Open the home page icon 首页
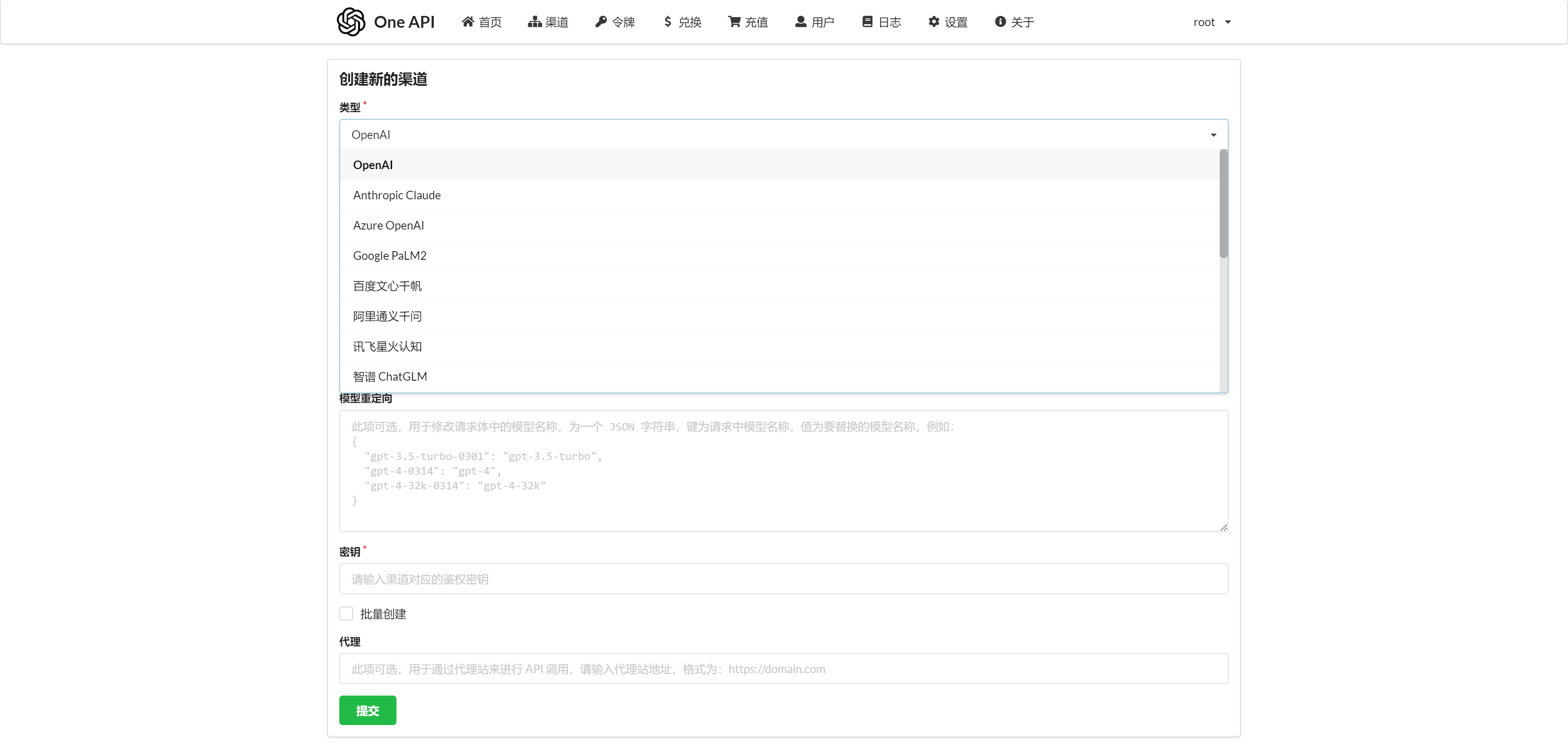This screenshot has height=754, width=1568. tap(468, 22)
